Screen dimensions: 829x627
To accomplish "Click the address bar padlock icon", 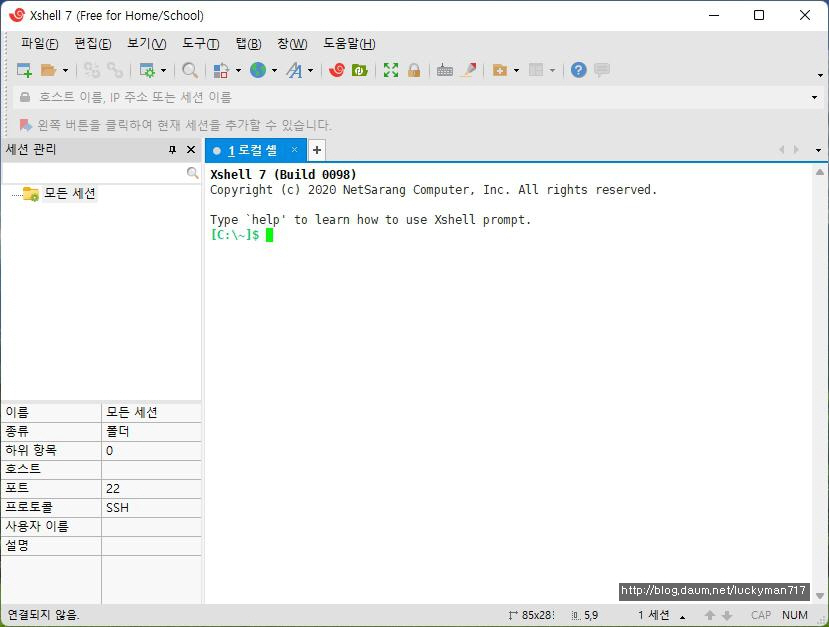I will (25, 97).
